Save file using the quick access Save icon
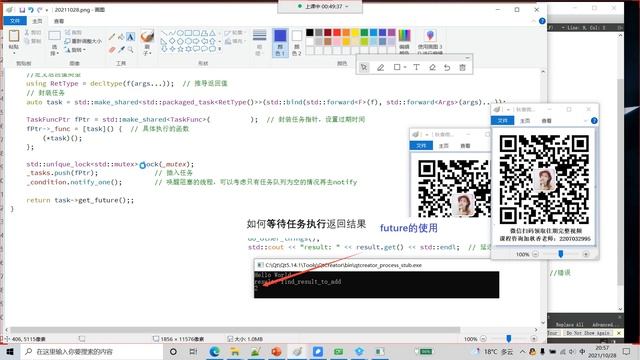 (22, 10)
